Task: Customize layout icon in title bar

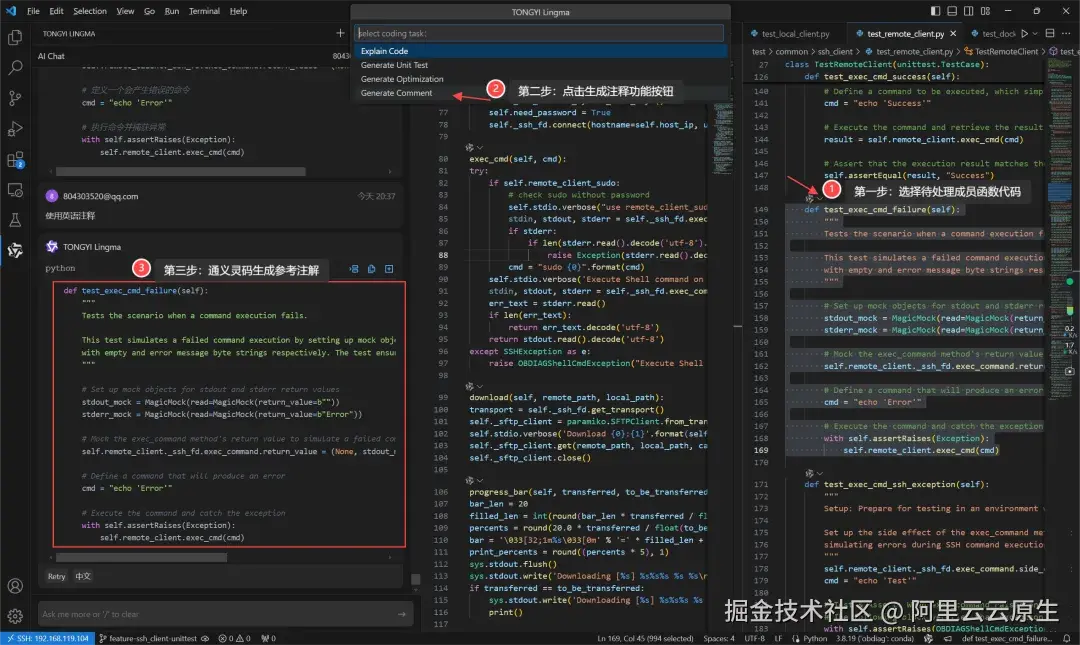Action: 986,11
